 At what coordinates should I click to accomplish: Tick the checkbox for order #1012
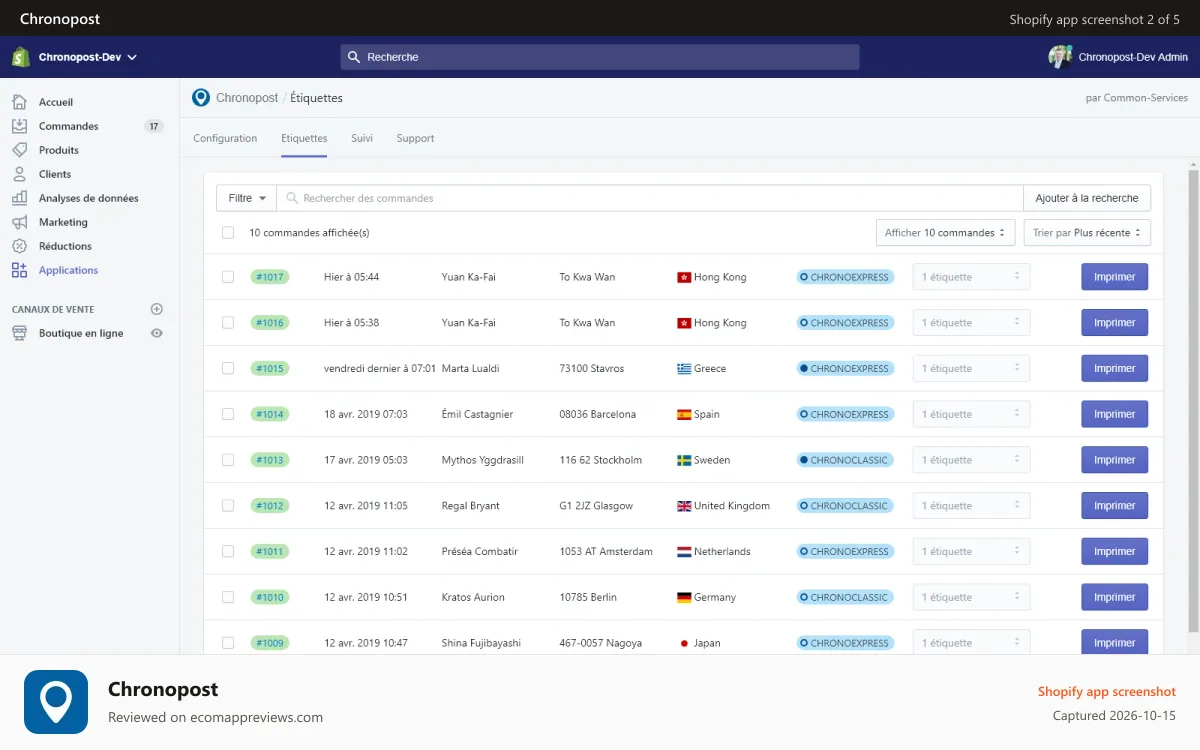click(x=228, y=506)
